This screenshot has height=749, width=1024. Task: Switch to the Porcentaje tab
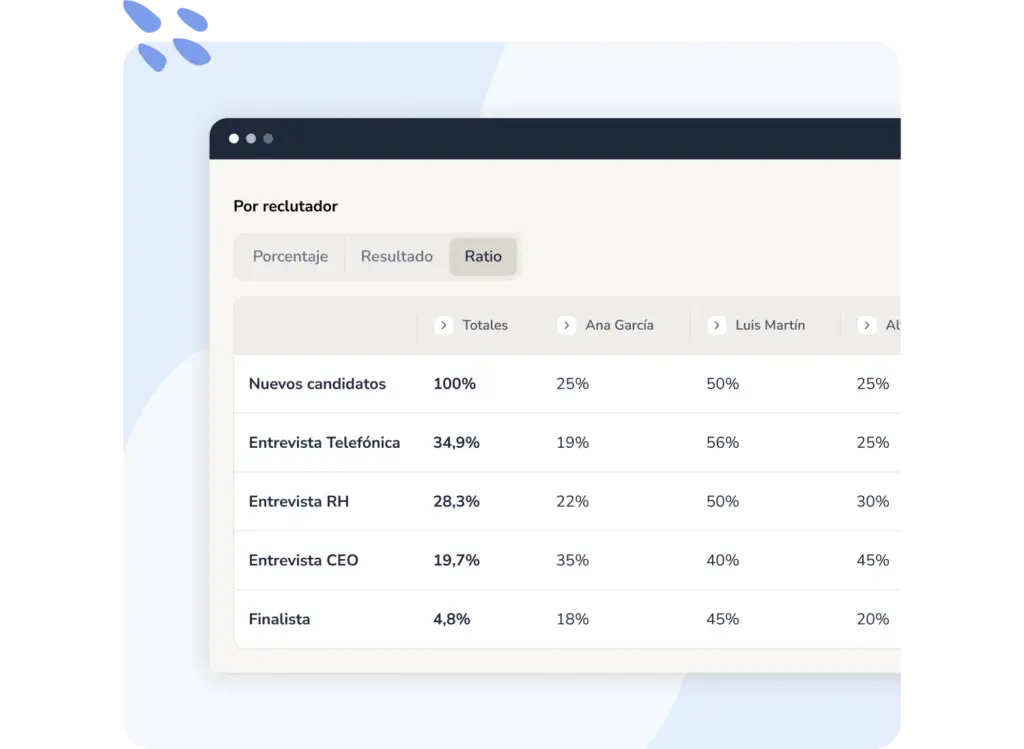(x=290, y=257)
